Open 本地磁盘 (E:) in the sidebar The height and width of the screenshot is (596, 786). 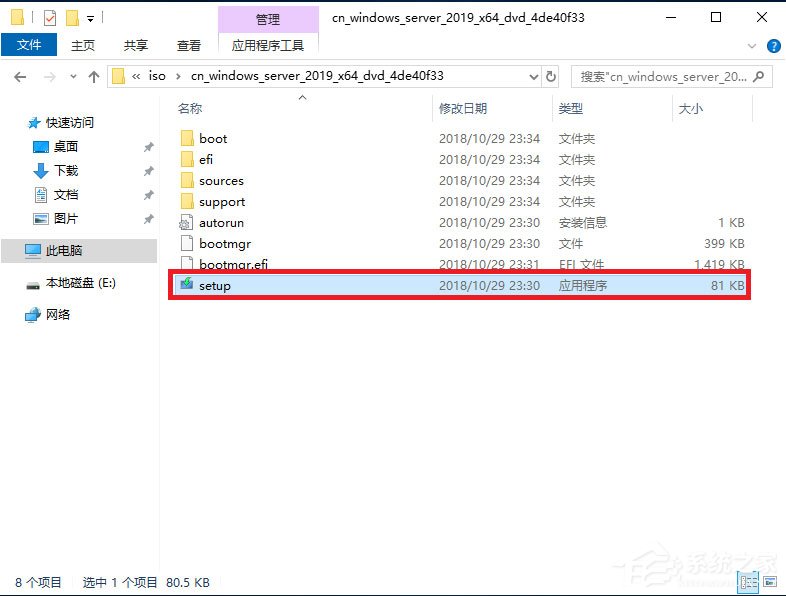point(80,284)
